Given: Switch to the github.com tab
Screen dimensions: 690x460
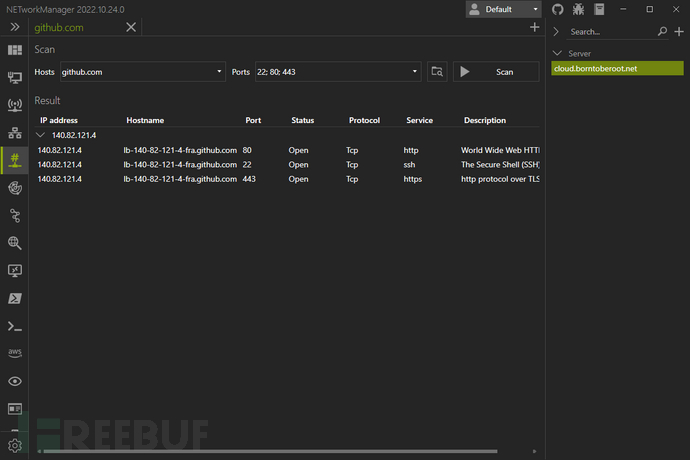Looking at the screenshot, I should click(59, 27).
